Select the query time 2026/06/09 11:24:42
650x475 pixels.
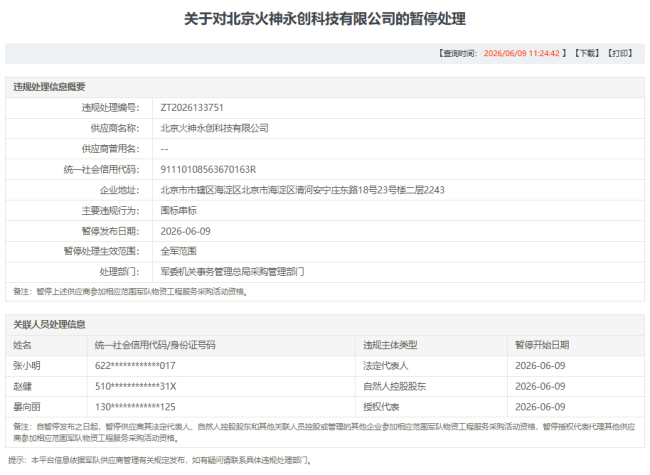521,53
